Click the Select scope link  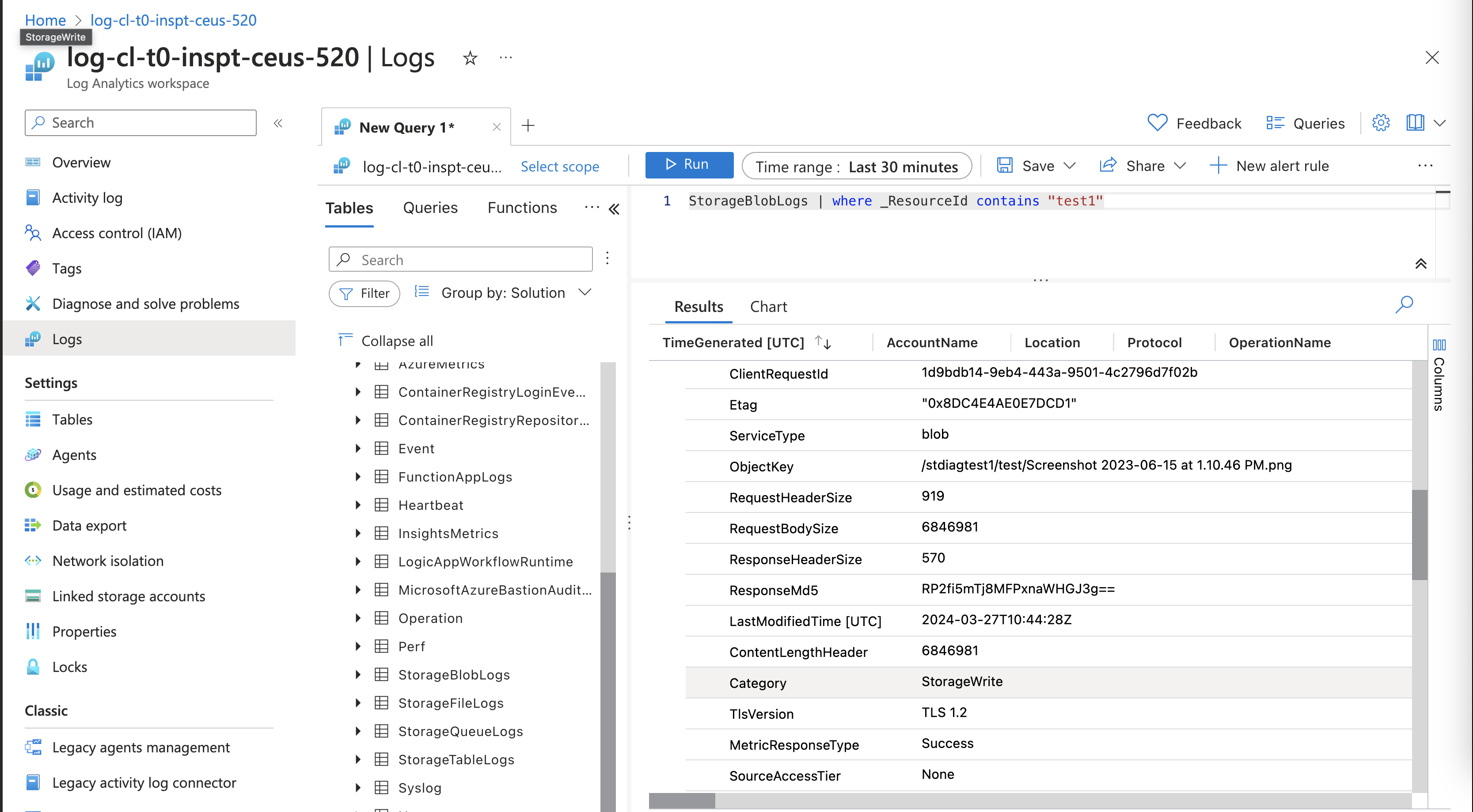[x=560, y=167]
